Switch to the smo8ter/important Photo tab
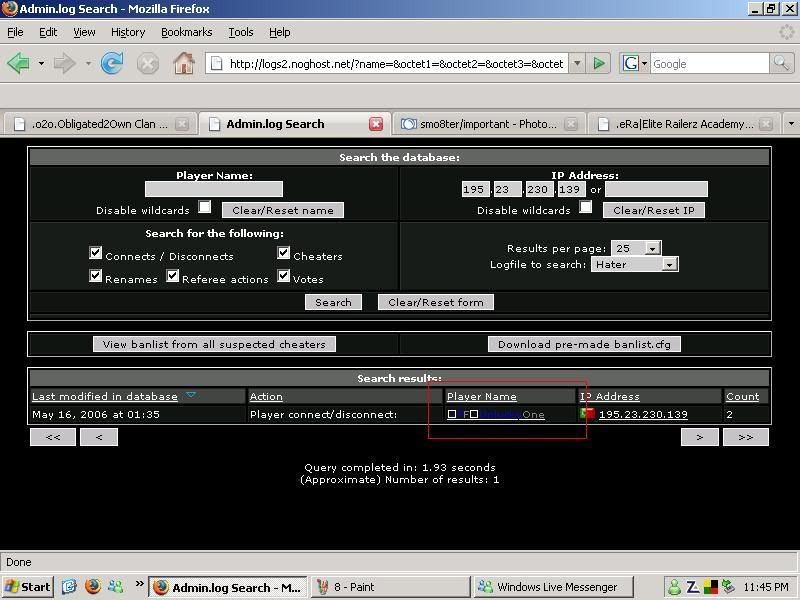800x600 pixels. point(489,124)
